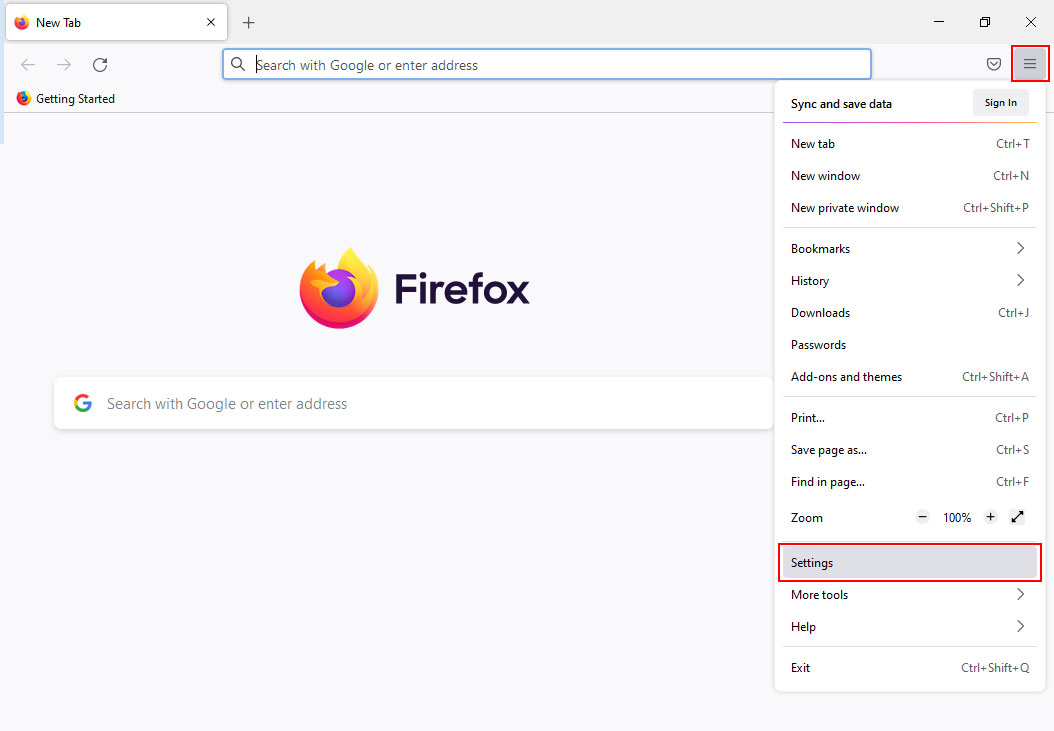Enter full screen via Zoom row arrows icon
The image size is (1054, 731).
(x=1017, y=517)
